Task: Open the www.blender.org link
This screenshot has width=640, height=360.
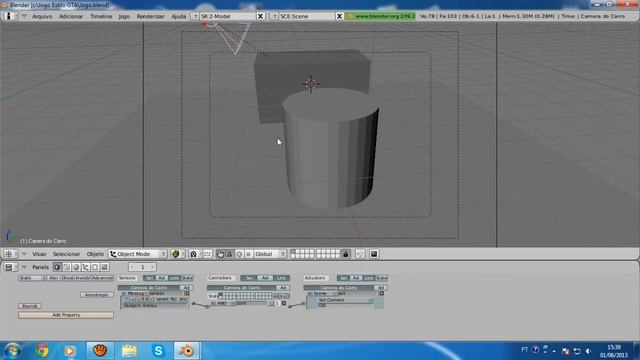Action: point(381,16)
